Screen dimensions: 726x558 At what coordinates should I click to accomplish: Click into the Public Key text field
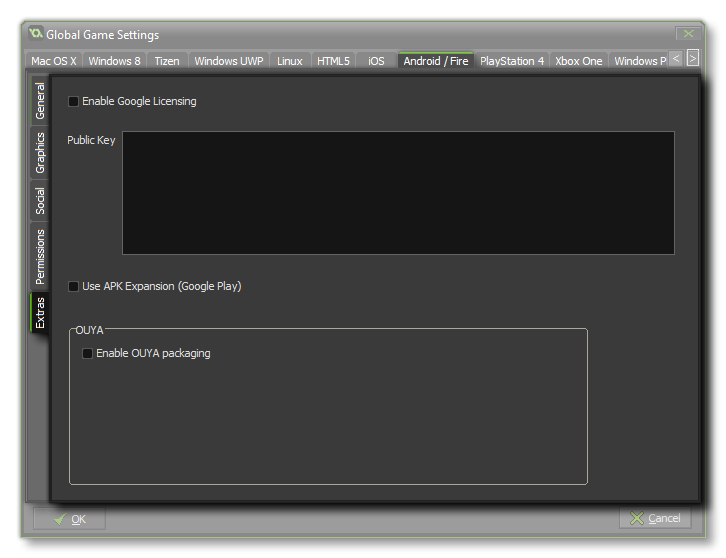tap(398, 192)
